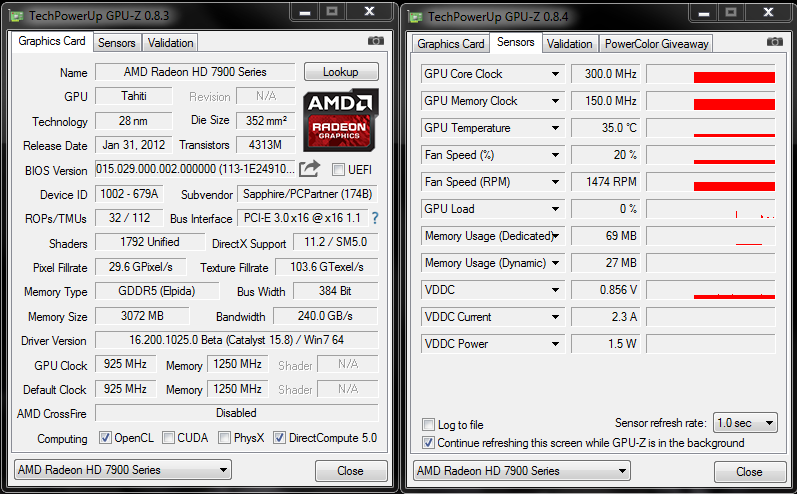The height and width of the screenshot is (494, 797).
Task: Click the Memory Size value 3072 MB
Action: coord(142,316)
